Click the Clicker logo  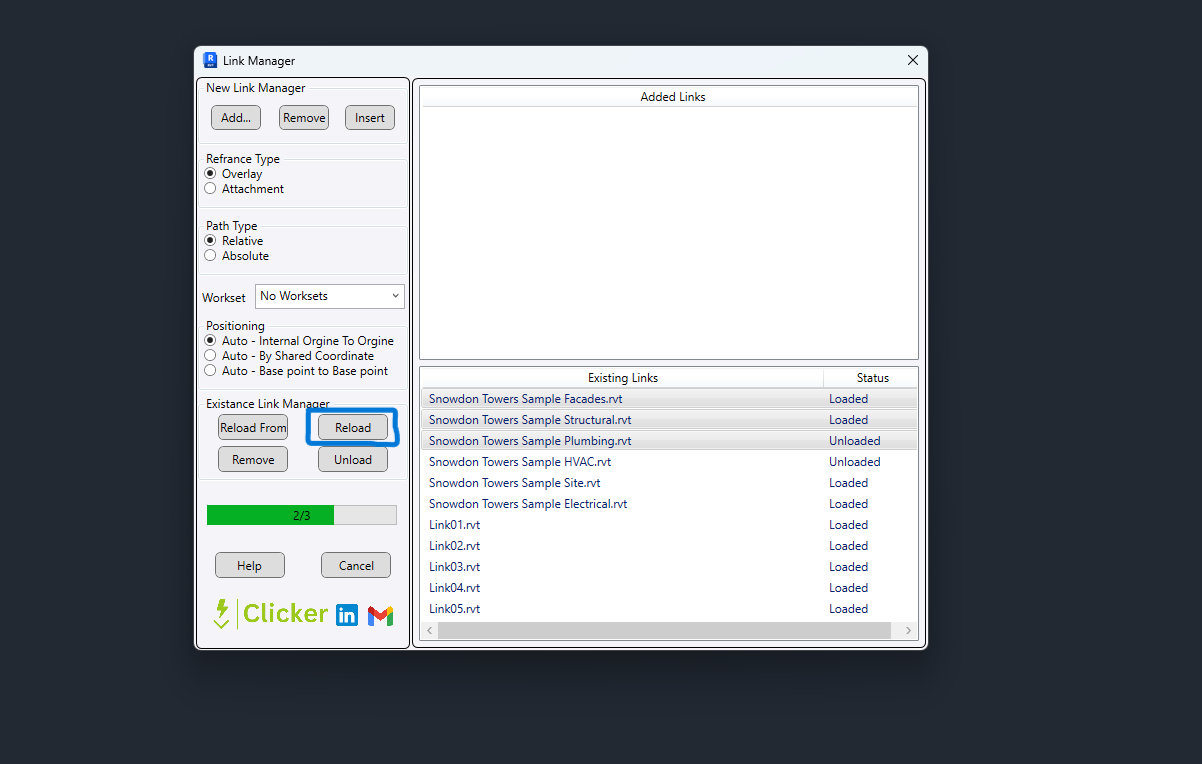(271, 613)
